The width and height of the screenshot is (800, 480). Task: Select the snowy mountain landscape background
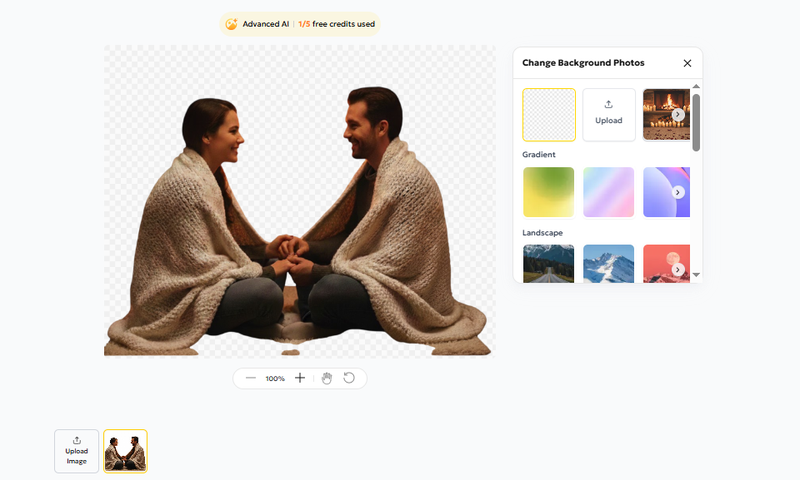tap(609, 264)
